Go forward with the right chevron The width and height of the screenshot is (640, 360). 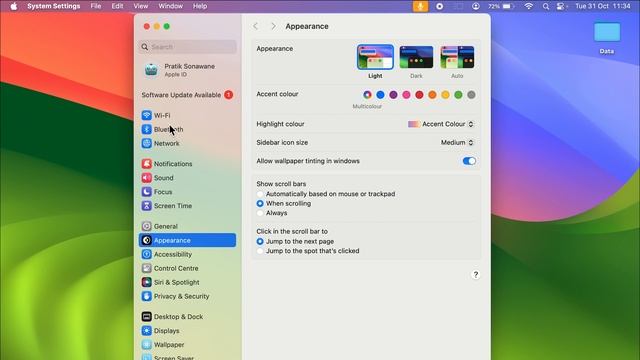(x=273, y=26)
